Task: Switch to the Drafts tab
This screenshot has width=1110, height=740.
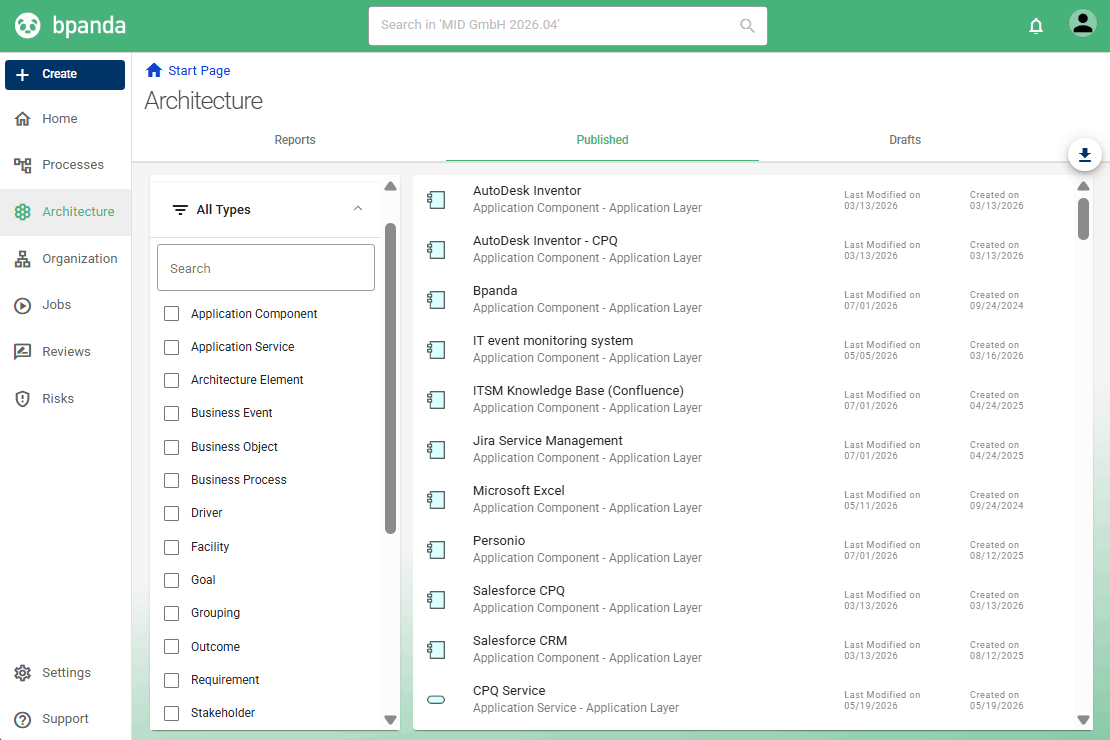Action: 905,140
